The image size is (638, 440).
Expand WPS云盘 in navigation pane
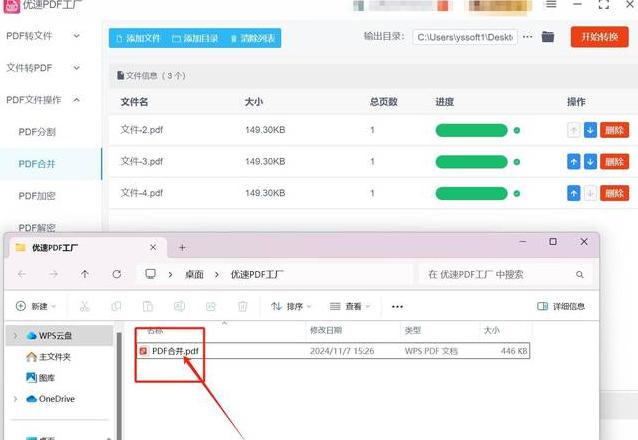pos(15,336)
